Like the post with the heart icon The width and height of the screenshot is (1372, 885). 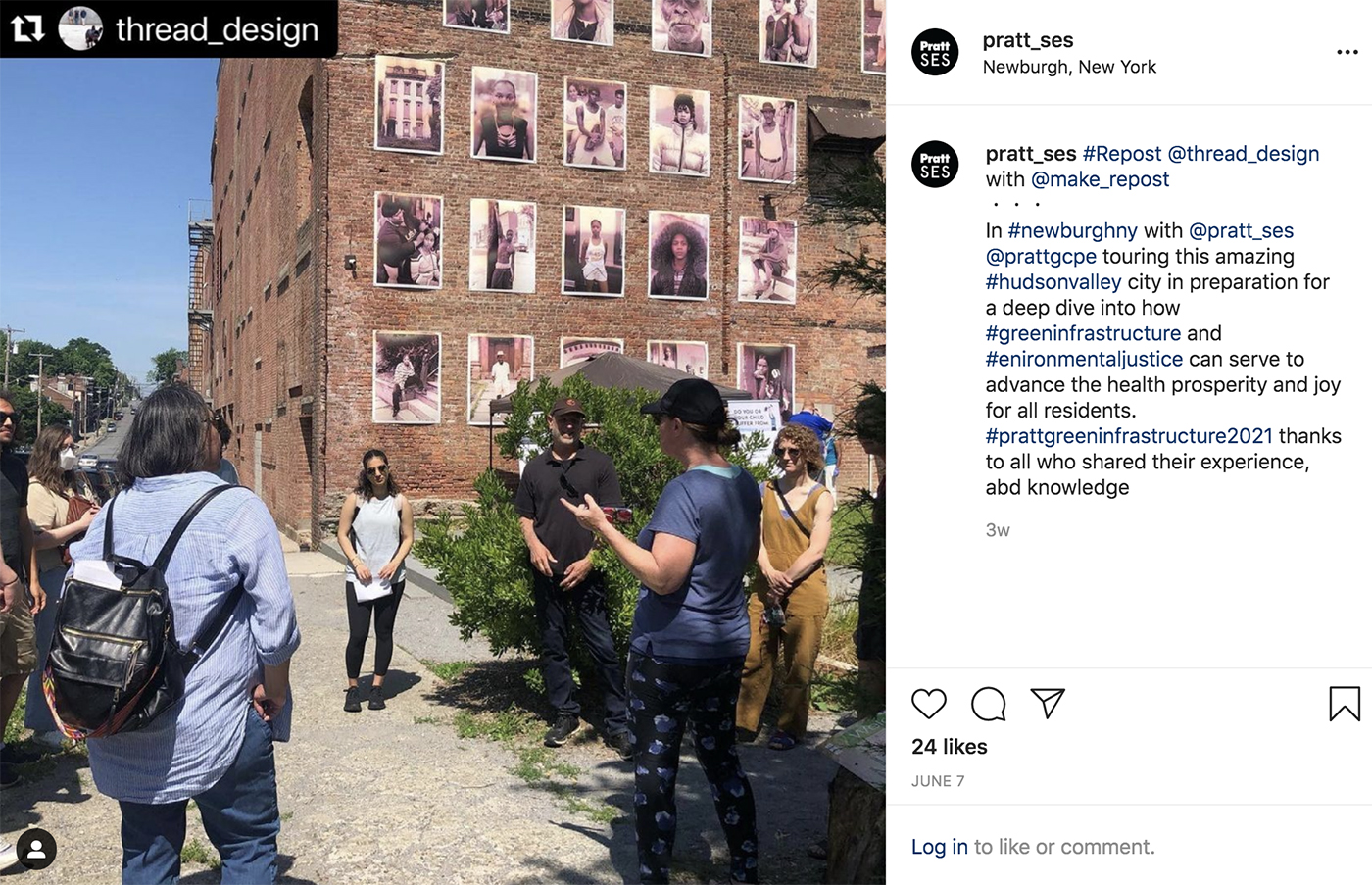click(x=929, y=704)
